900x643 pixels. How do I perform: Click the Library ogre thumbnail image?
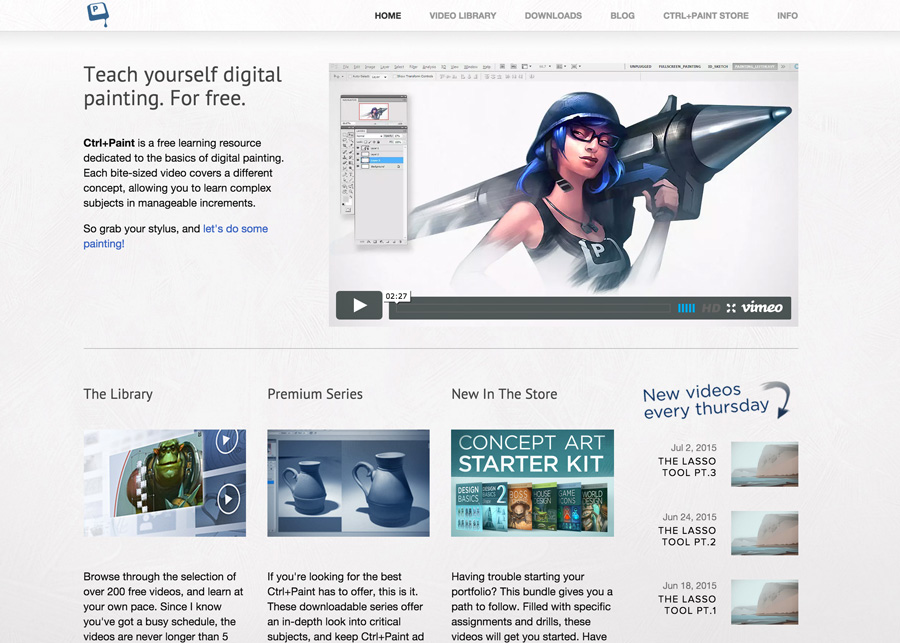pos(165,483)
